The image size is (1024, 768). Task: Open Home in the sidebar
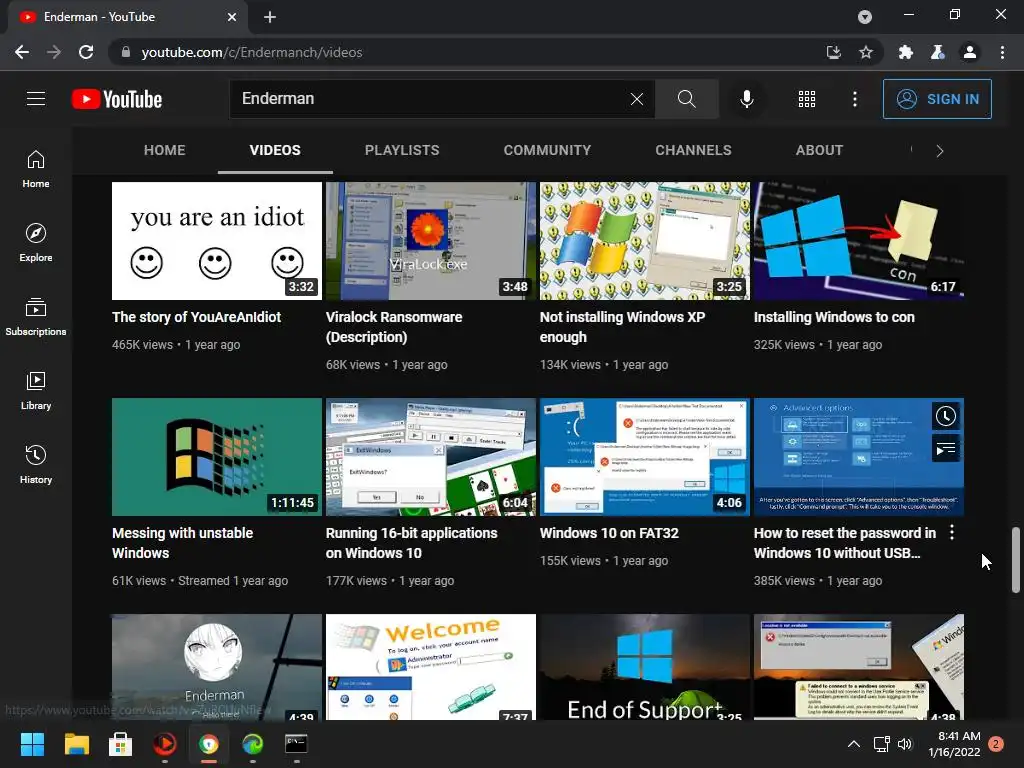pos(36,169)
